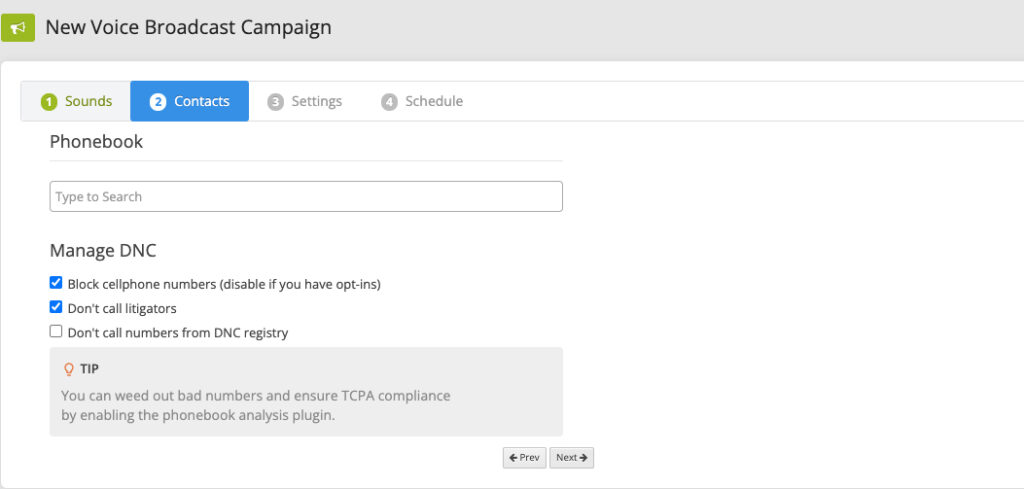
Task: Enable the DNC registry numbers checkbox
Action: [x=56, y=332]
